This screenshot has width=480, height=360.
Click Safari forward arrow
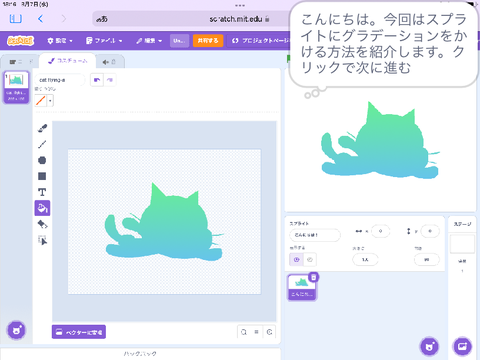tap(63, 19)
